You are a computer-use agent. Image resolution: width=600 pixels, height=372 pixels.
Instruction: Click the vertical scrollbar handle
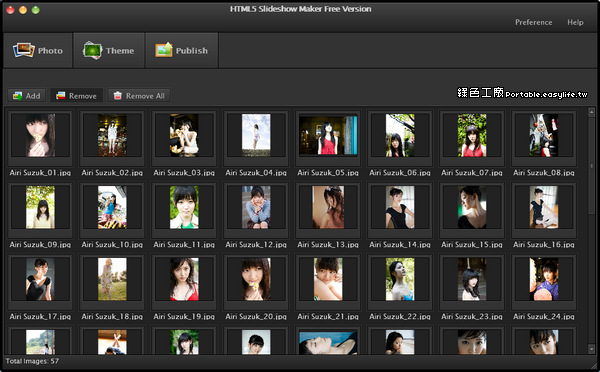[591, 166]
